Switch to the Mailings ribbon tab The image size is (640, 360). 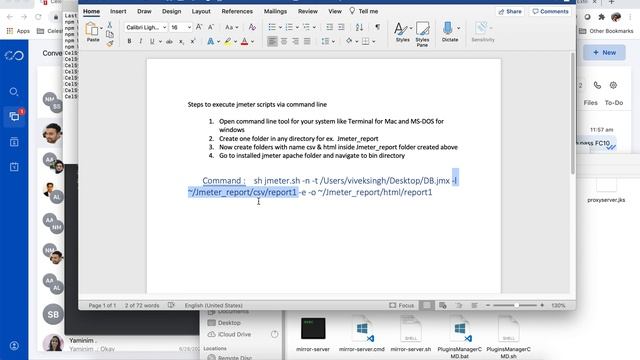click(x=275, y=11)
